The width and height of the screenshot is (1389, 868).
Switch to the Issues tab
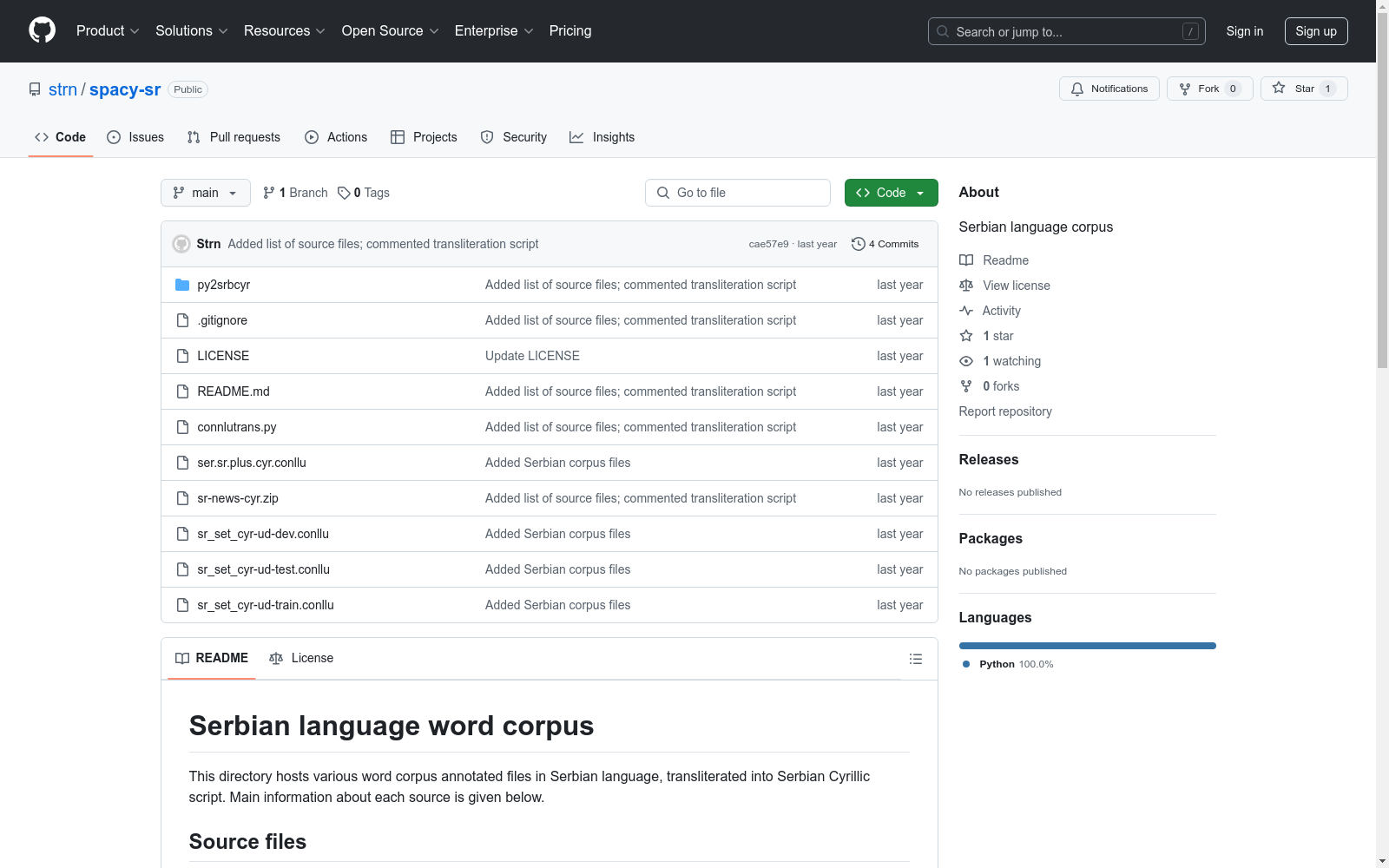(135, 137)
